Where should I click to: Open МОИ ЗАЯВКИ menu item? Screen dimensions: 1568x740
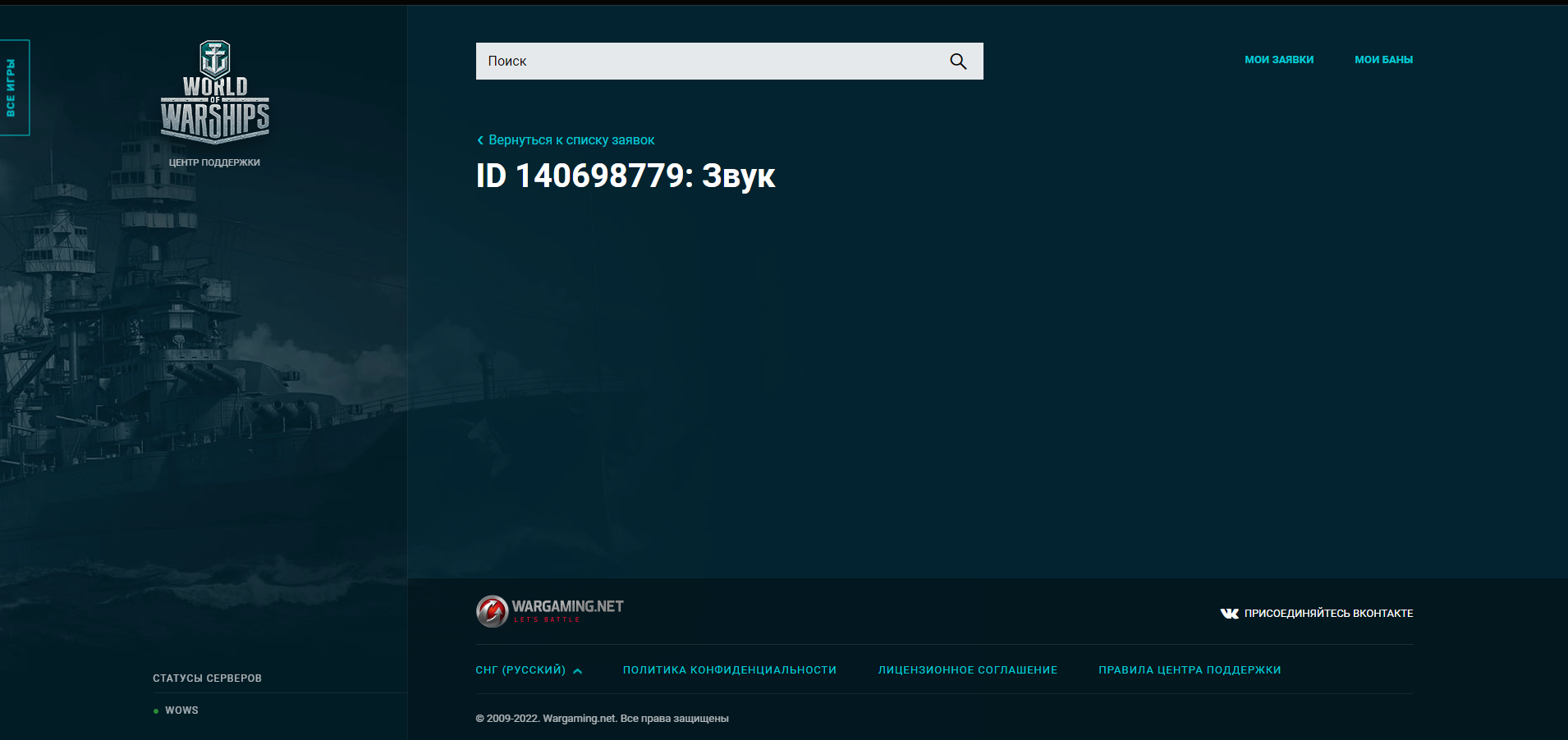point(1279,60)
